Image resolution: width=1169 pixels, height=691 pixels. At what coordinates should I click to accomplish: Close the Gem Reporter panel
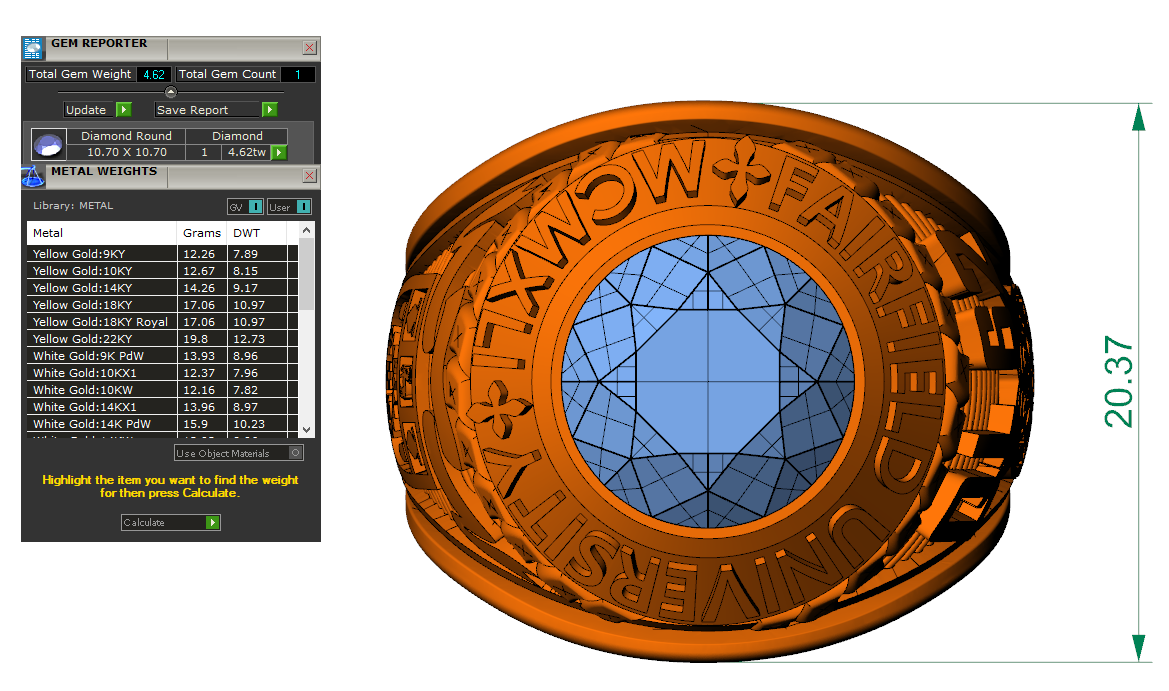(x=309, y=47)
